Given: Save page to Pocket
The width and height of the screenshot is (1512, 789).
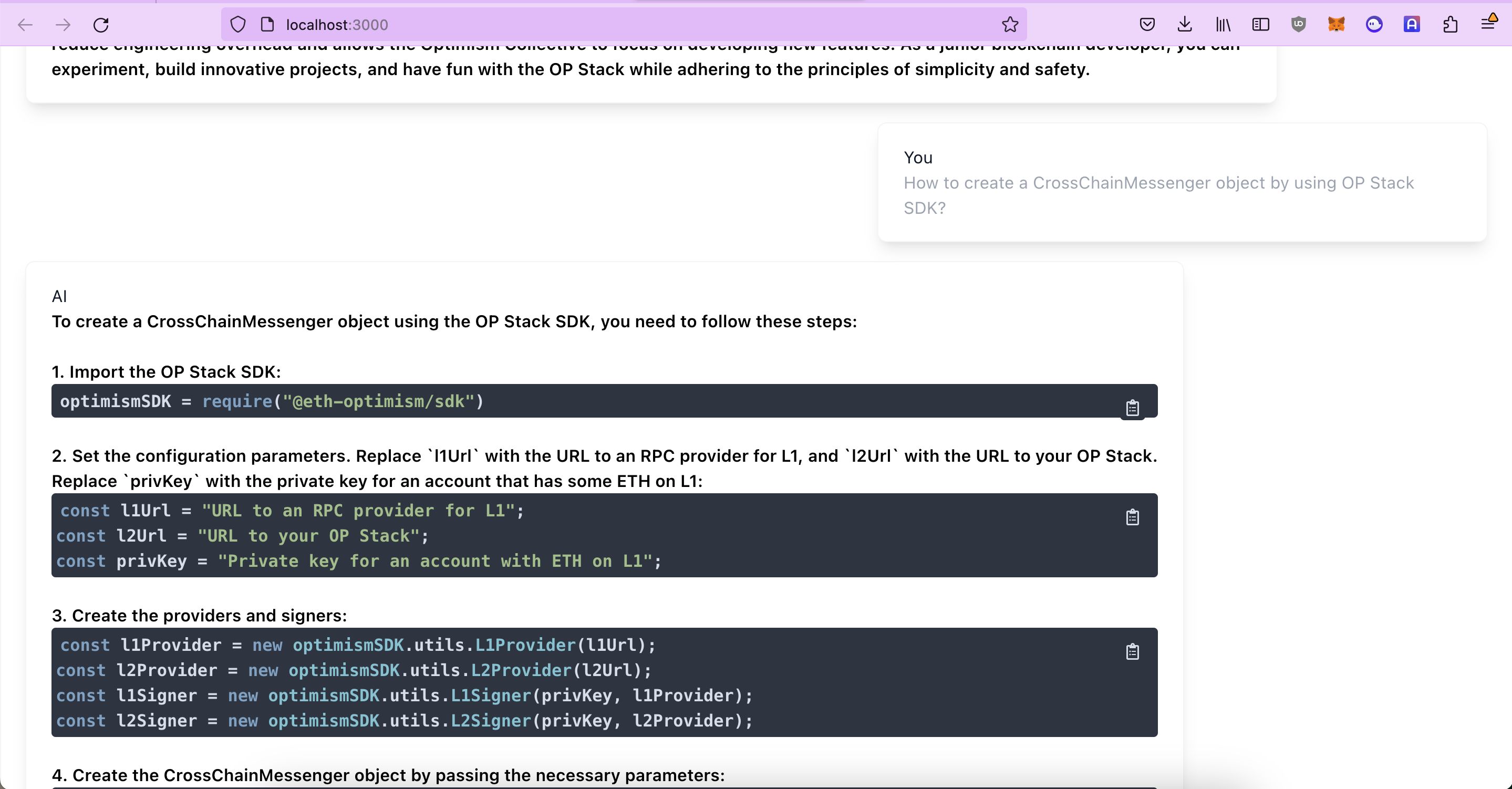Looking at the screenshot, I should pyautogui.click(x=1147, y=25).
